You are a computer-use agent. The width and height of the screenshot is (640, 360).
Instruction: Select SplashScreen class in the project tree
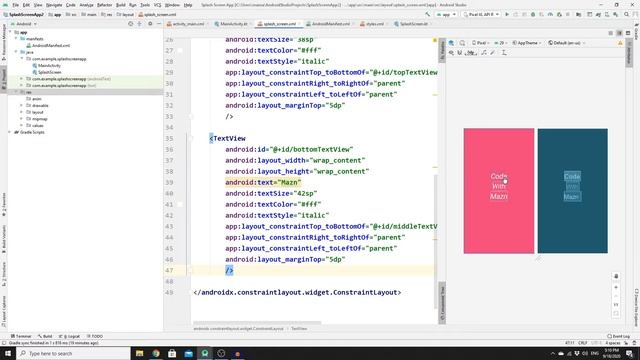[x=47, y=72]
